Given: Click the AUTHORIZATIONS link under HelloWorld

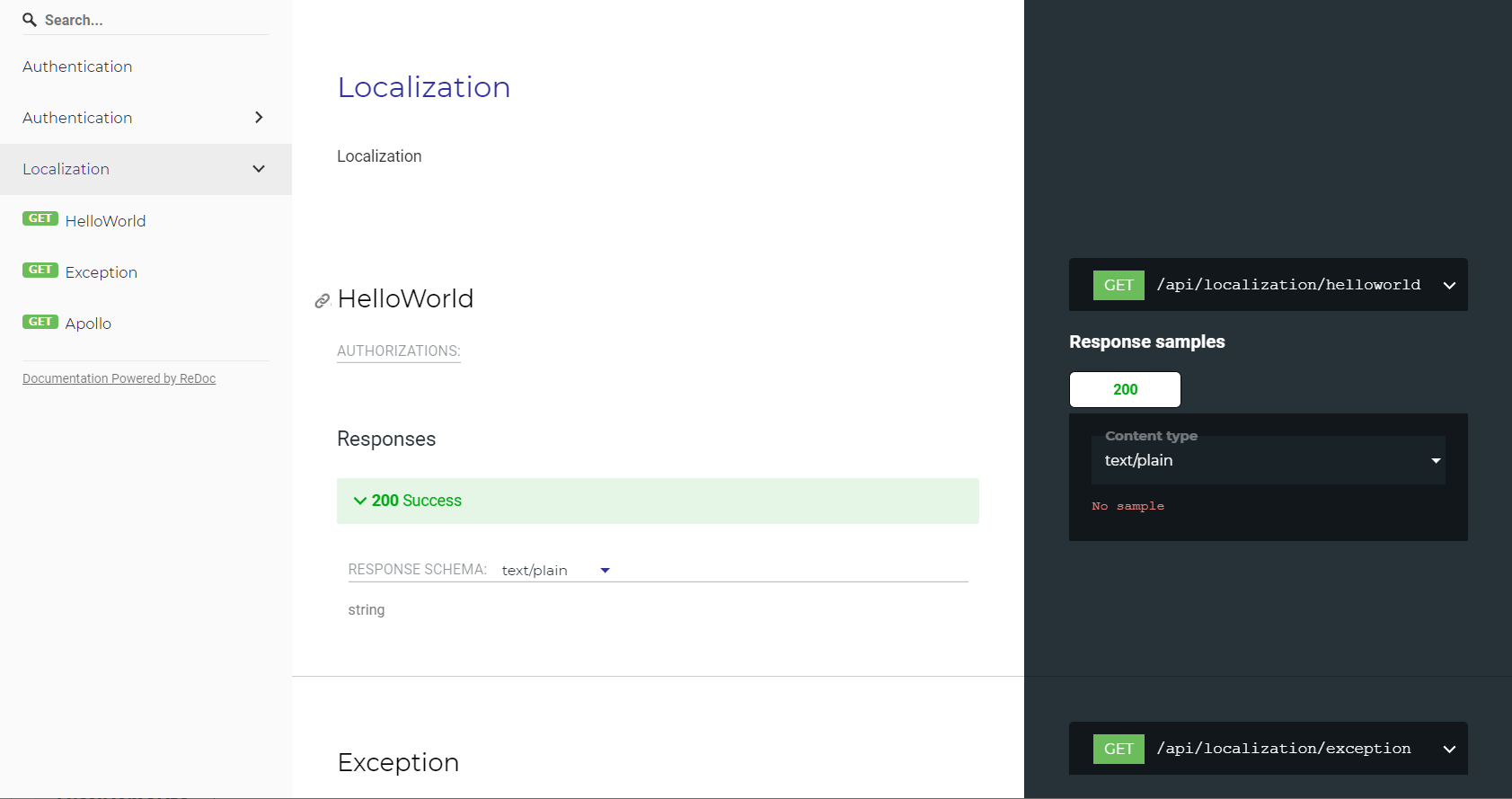Looking at the screenshot, I should [398, 351].
